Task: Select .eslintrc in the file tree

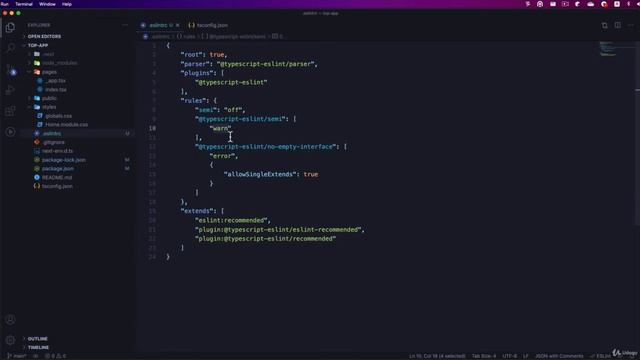Action: pos(52,133)
